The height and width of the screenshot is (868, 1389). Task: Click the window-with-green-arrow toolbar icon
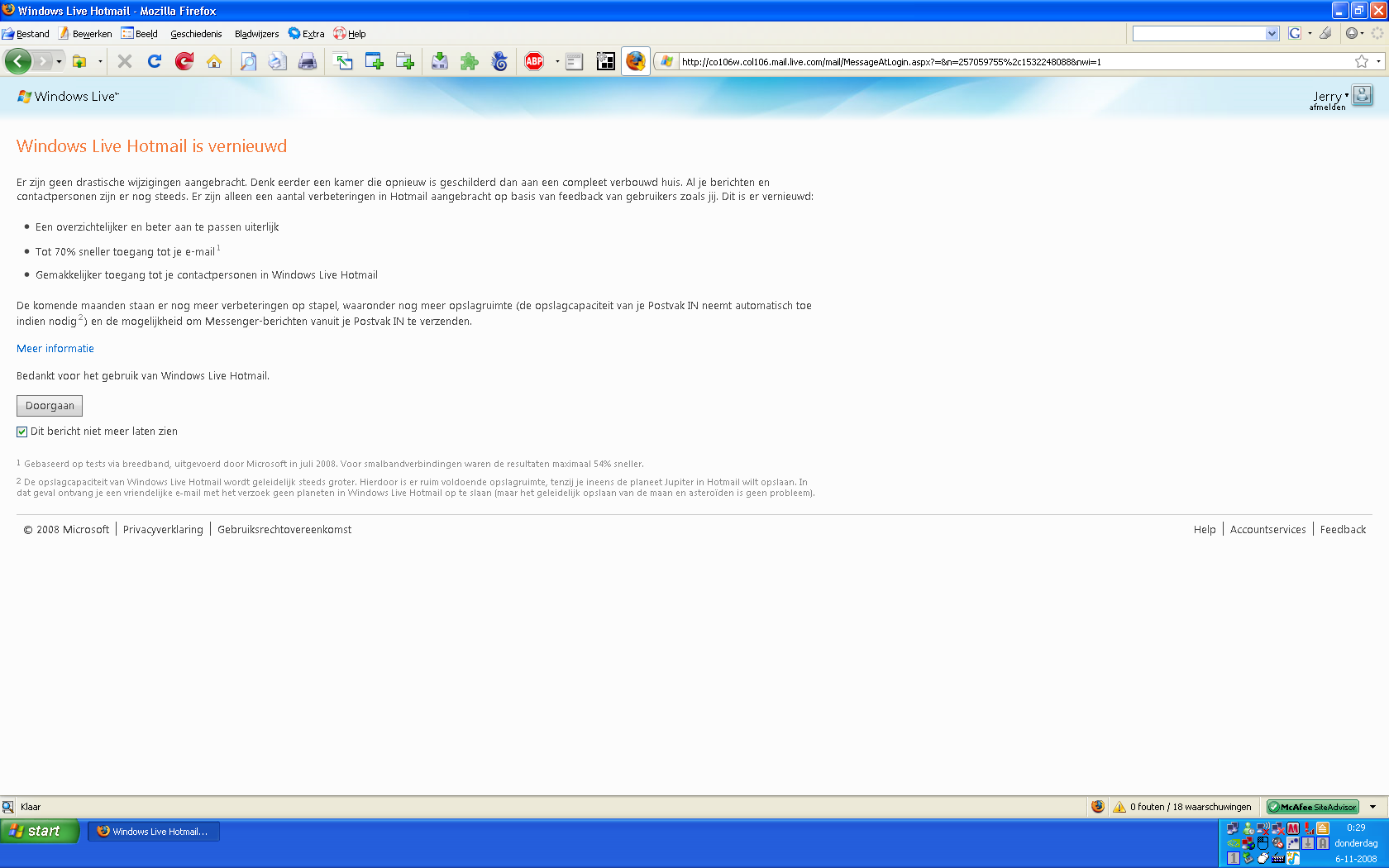pyautogui.click(x=343, y=61)
